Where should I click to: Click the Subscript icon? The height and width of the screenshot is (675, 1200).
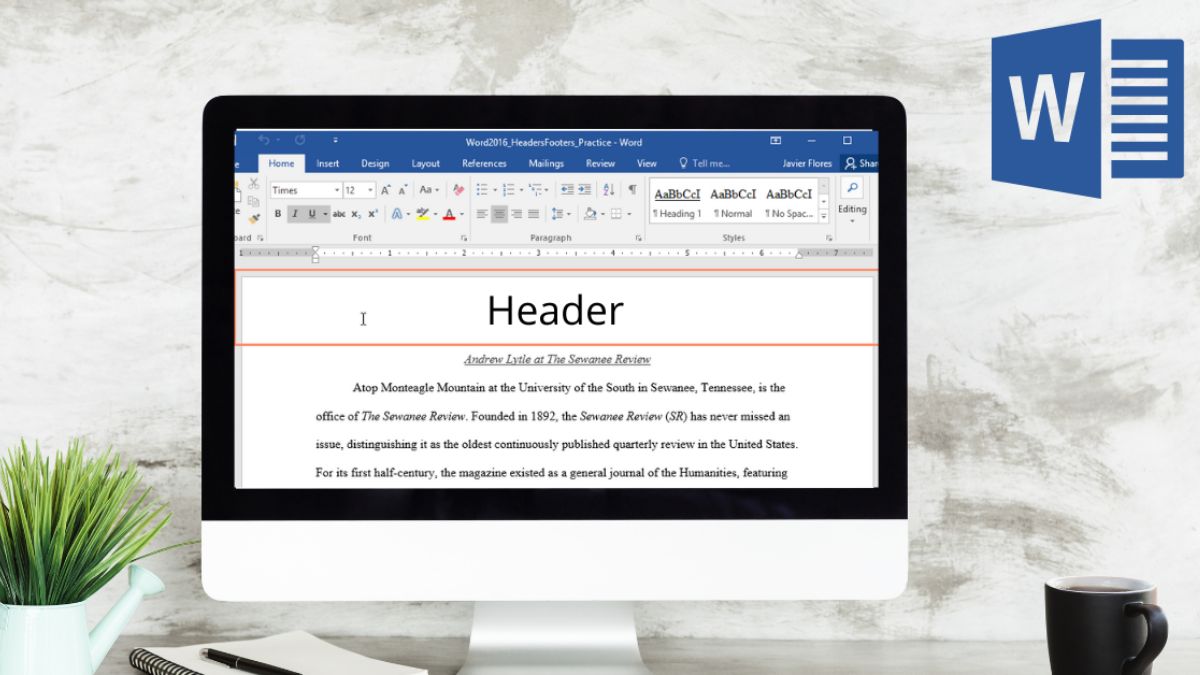coord(356,214)
